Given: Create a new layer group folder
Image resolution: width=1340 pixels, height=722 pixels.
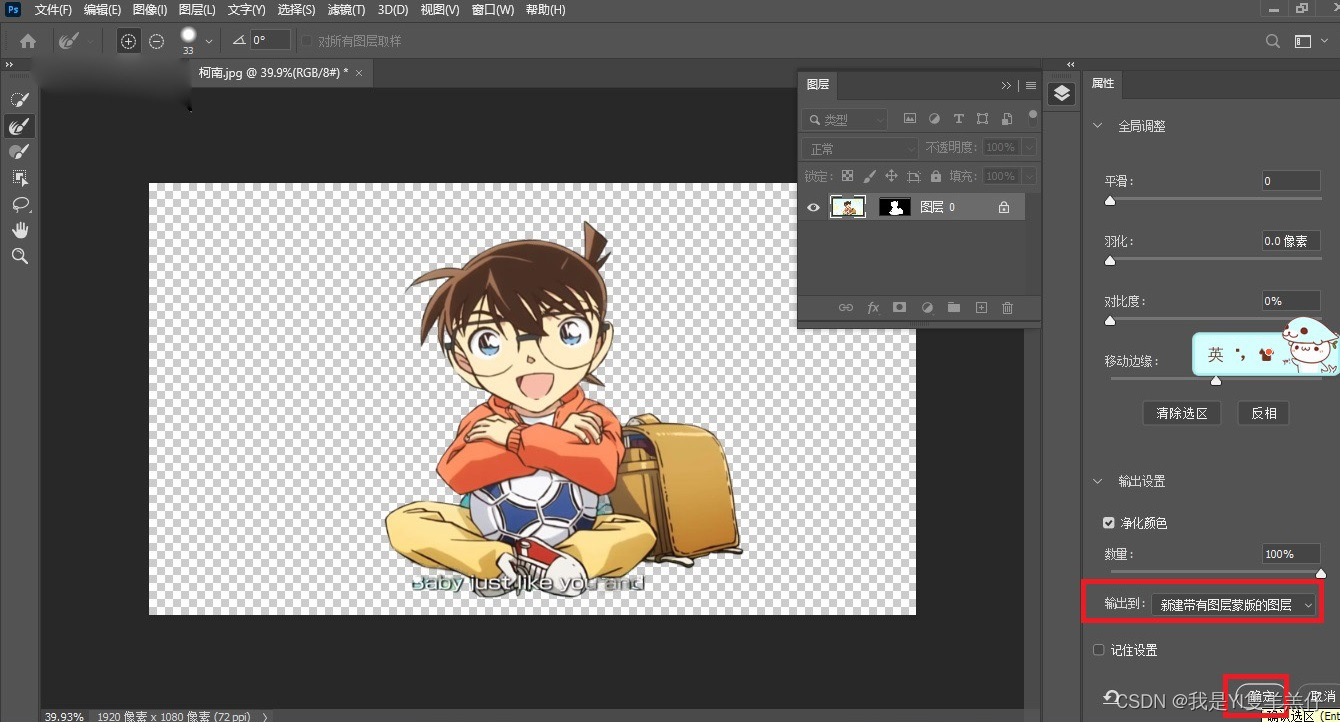Looking at the screenshot, I should coord(954,308).
